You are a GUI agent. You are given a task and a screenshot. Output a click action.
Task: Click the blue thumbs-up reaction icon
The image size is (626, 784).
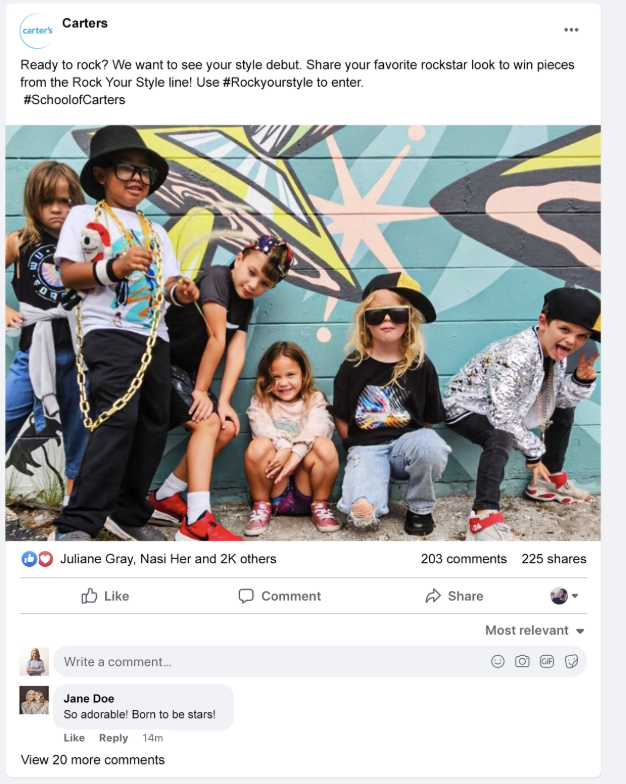29,559
